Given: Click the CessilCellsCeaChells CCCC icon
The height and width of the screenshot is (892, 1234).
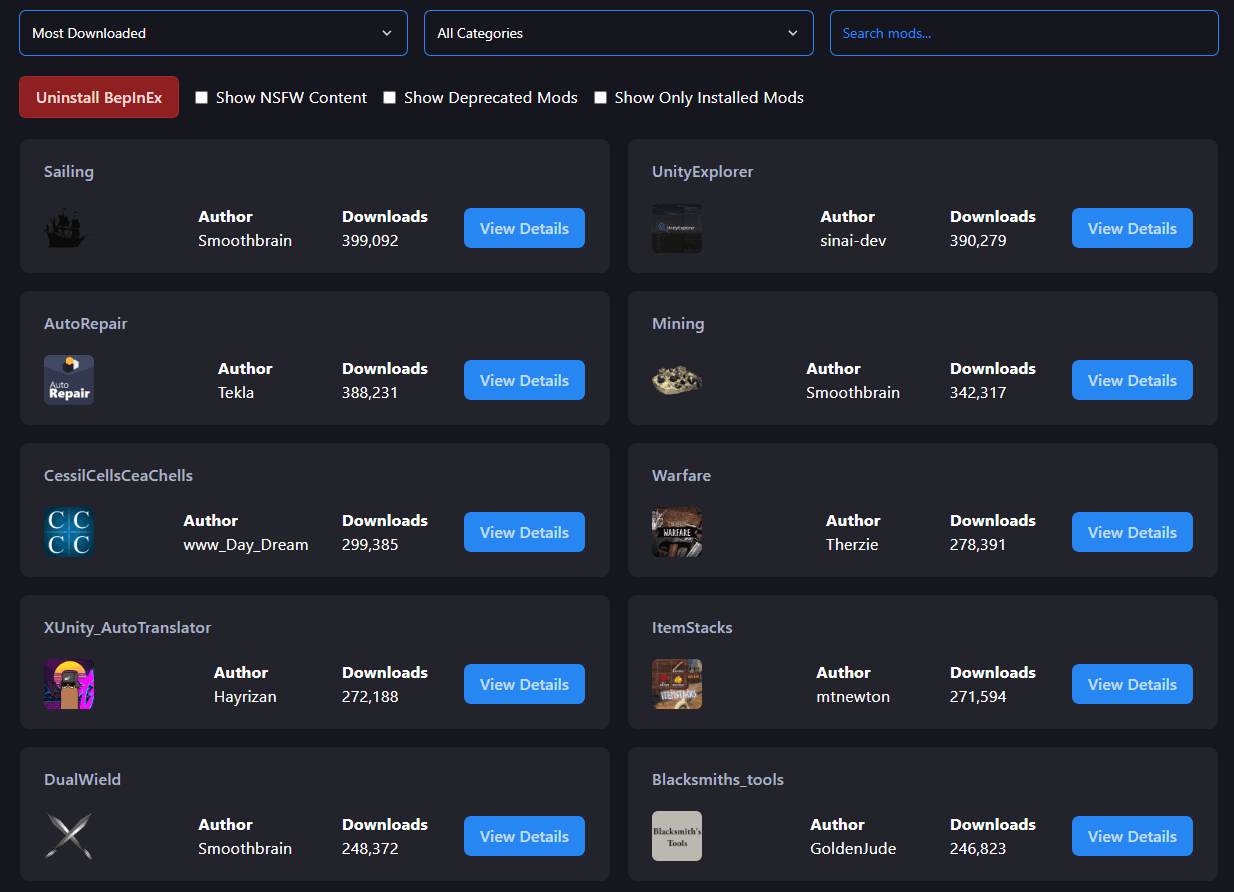Looking at the screenshot, I should click(x=69, y=532).
